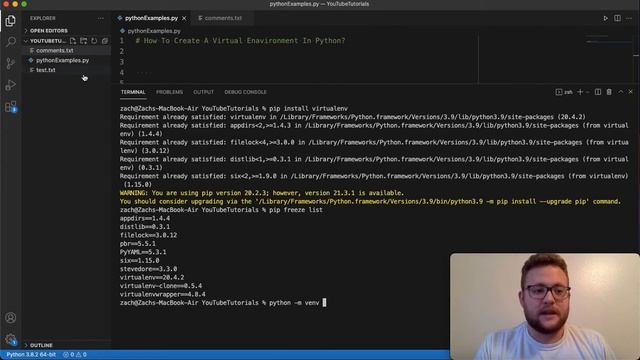
Task: Split the editor to the right
Action: [x=617, y=18]
